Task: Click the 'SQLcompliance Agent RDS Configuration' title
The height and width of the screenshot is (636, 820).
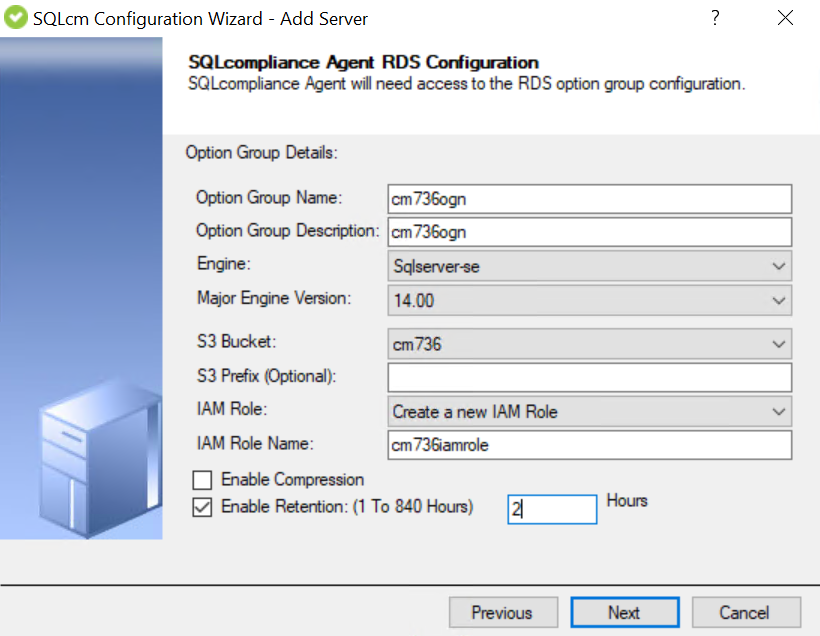Action: click(363, 62)
